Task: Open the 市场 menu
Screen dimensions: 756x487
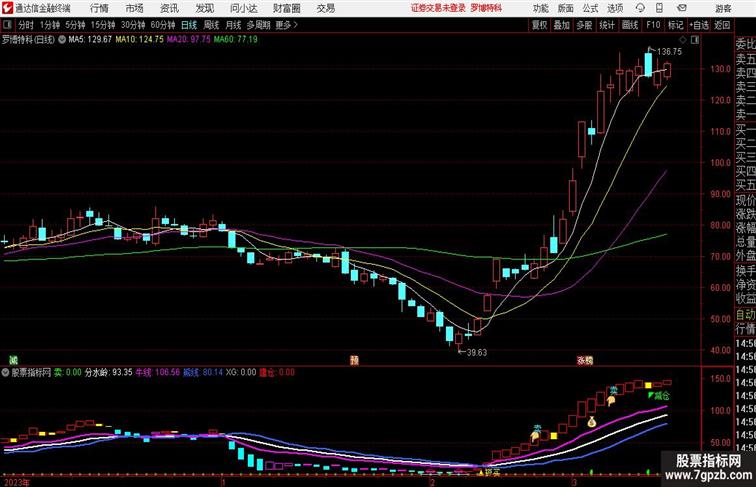Action: [x=134, y=8]
